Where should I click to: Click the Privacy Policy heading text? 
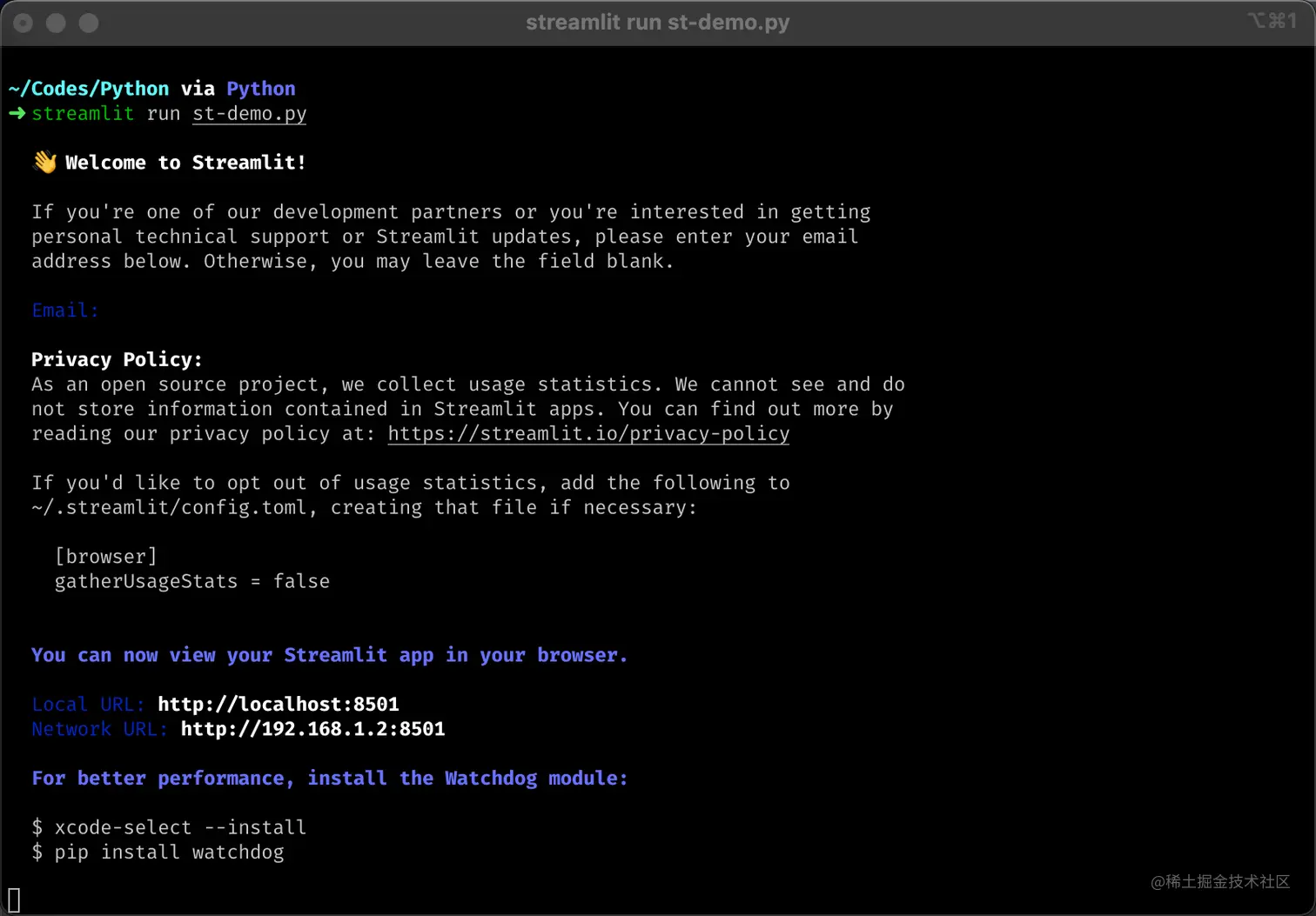pyautogui.click(x=117, y=359)
